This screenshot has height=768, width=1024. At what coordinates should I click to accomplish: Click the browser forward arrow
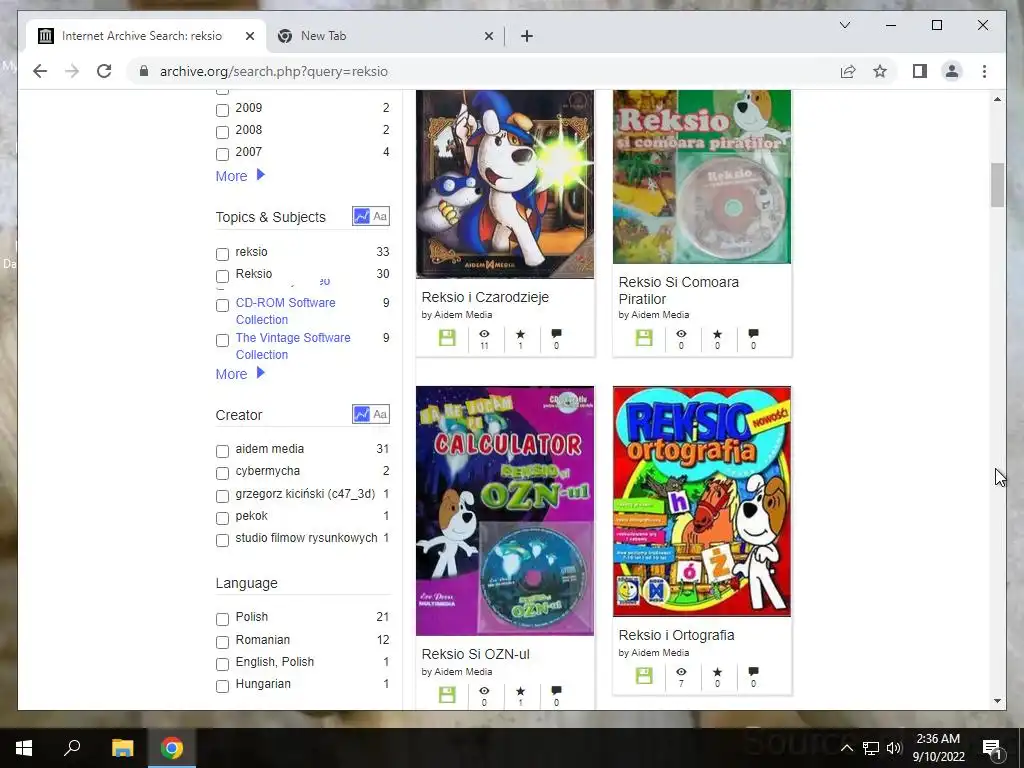(72, 71)
